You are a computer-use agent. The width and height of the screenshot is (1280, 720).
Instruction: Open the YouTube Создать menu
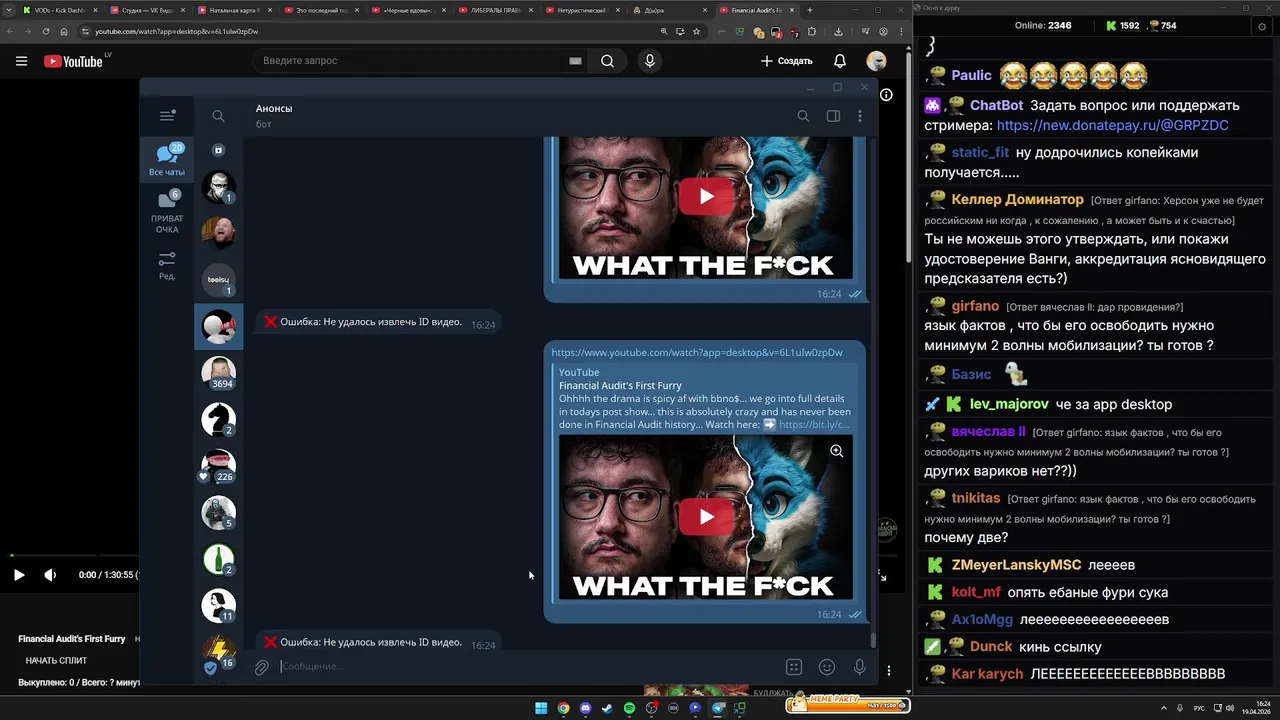(787, 61)
